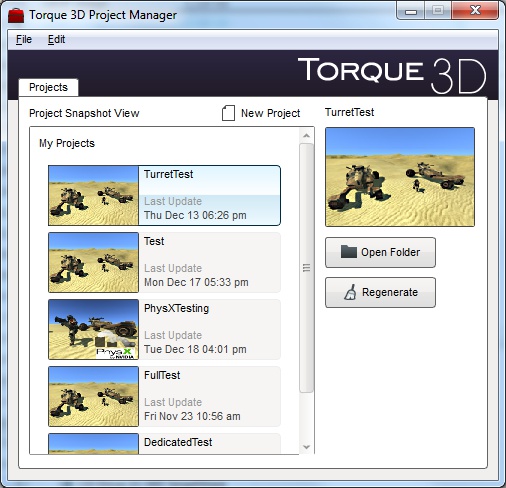Screen dimensions: 506x488
Task: Click the date Mon Dec 17 05:33 pm
Action: (x=196, y=282)
